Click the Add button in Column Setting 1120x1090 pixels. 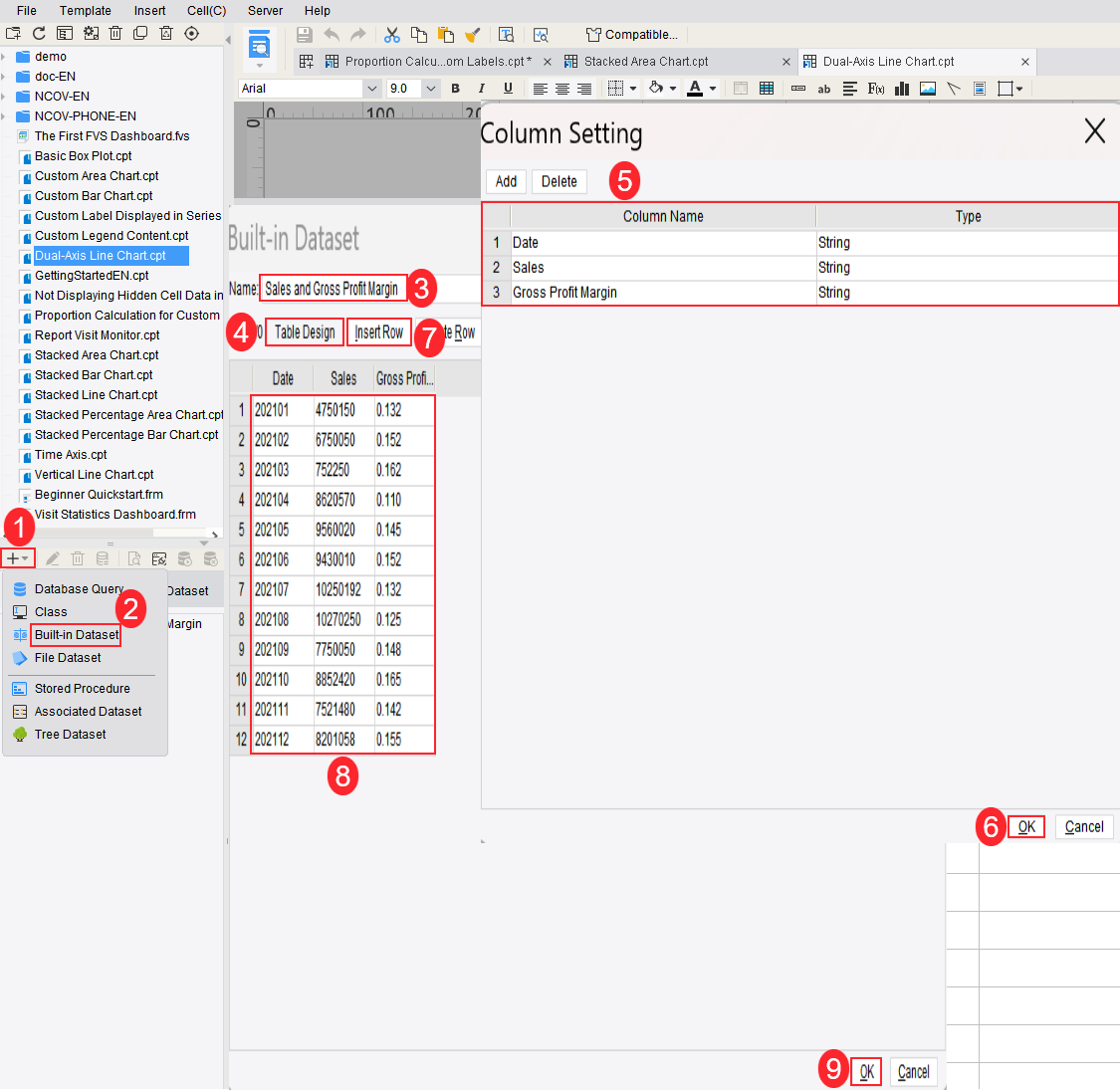505,181
